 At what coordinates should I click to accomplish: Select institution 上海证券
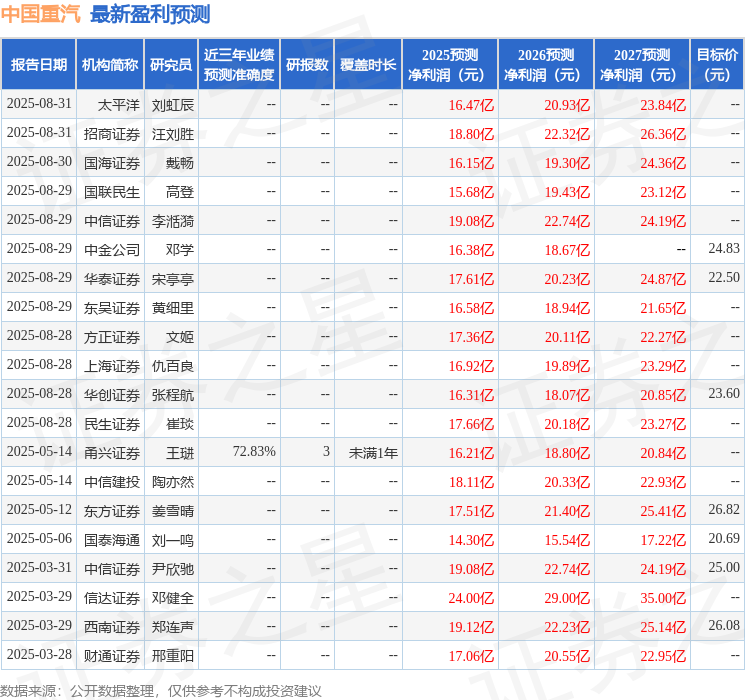pos(112,366)
